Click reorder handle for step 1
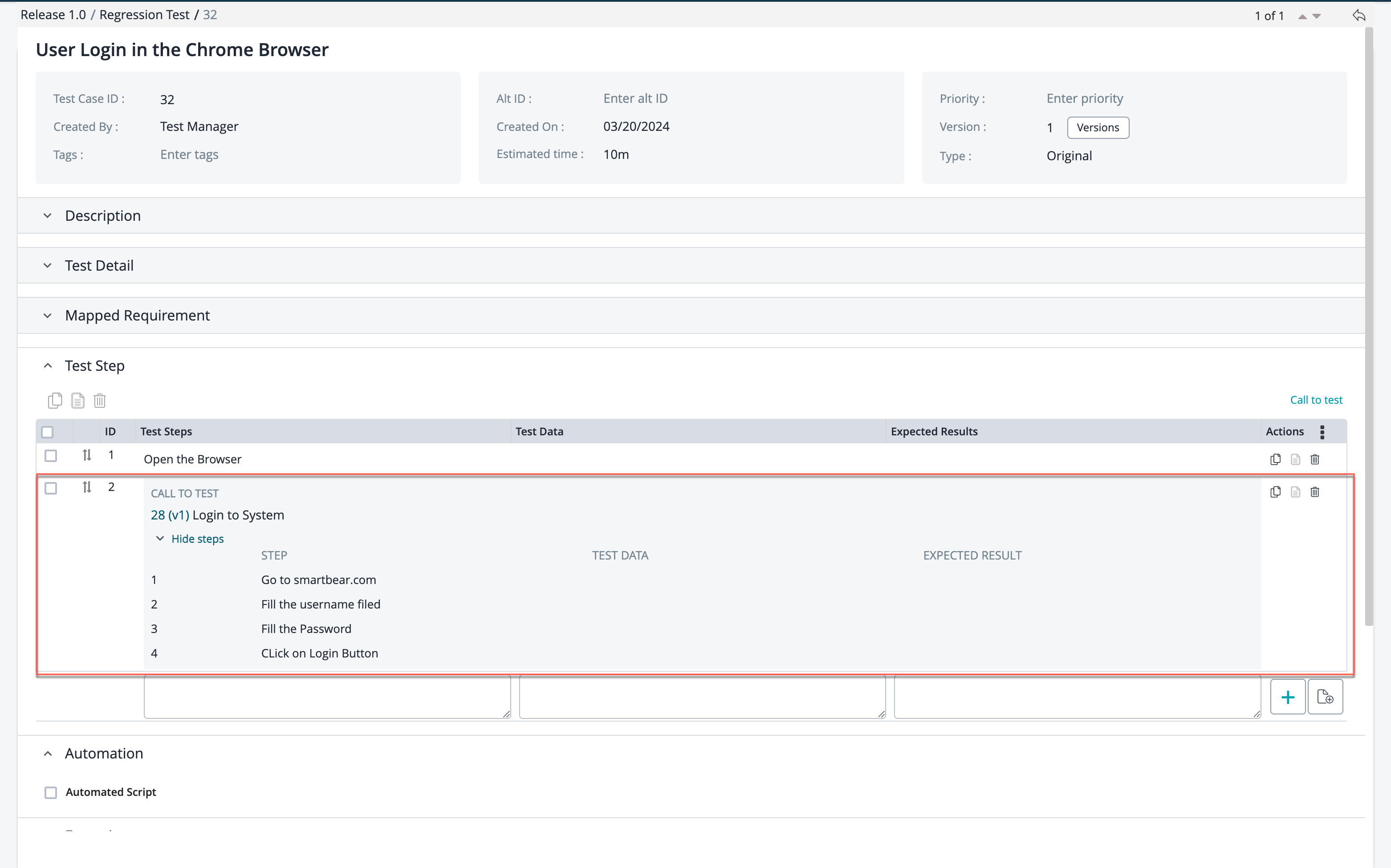 (87, 455)
